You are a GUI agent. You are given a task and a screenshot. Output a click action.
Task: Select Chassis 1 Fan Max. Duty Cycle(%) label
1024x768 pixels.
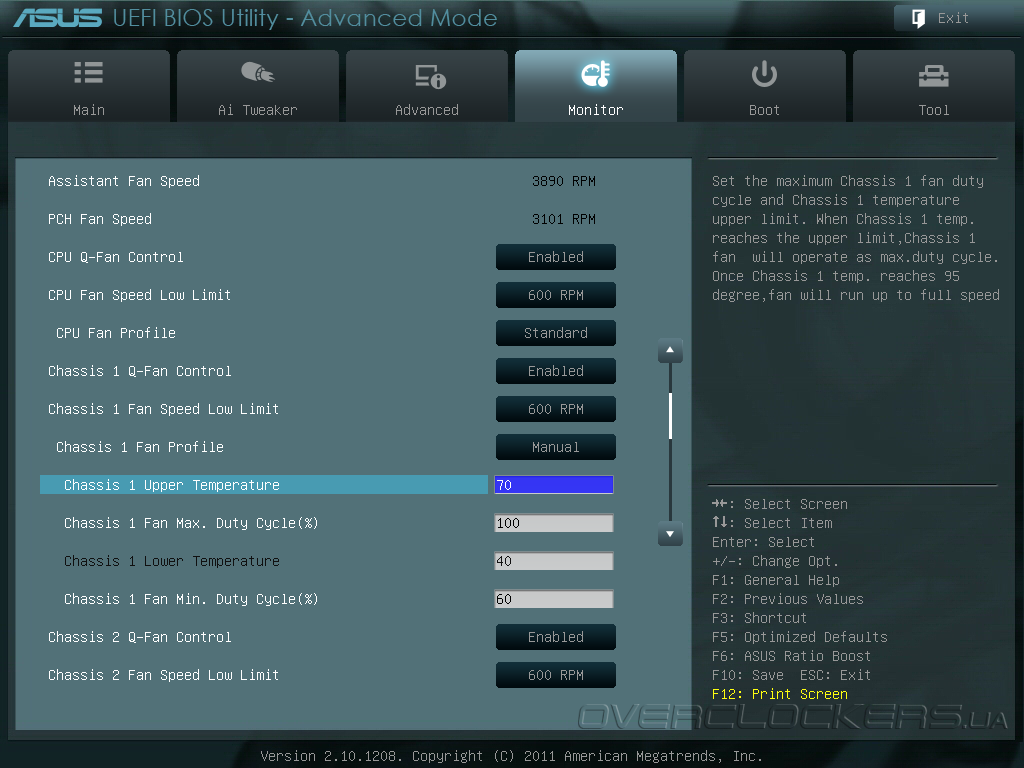tap(191, 523)
